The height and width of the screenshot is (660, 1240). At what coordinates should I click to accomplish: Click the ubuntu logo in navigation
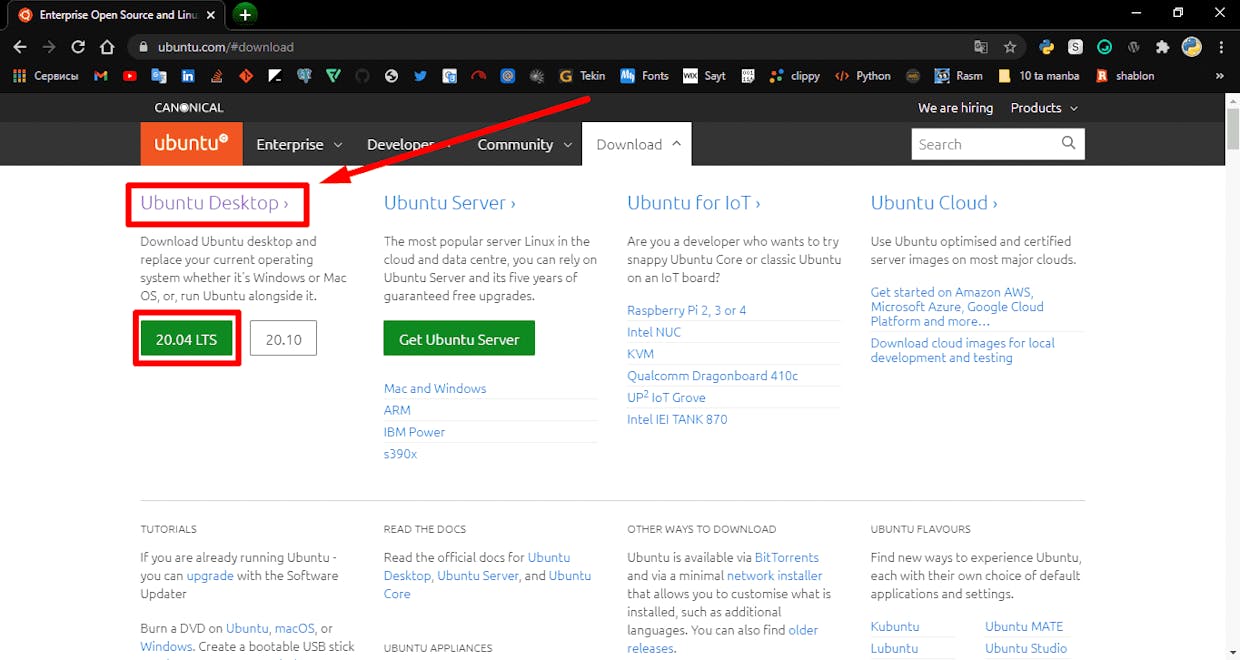tap(191, 143)
